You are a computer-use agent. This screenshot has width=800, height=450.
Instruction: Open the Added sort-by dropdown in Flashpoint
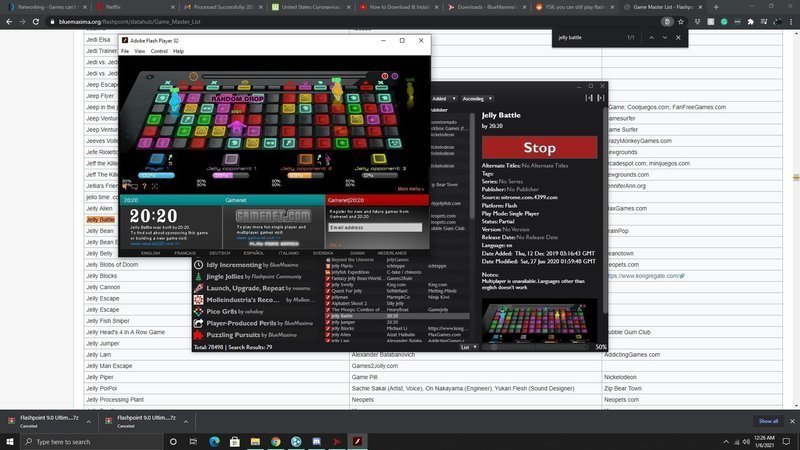[x=444, y=98]
